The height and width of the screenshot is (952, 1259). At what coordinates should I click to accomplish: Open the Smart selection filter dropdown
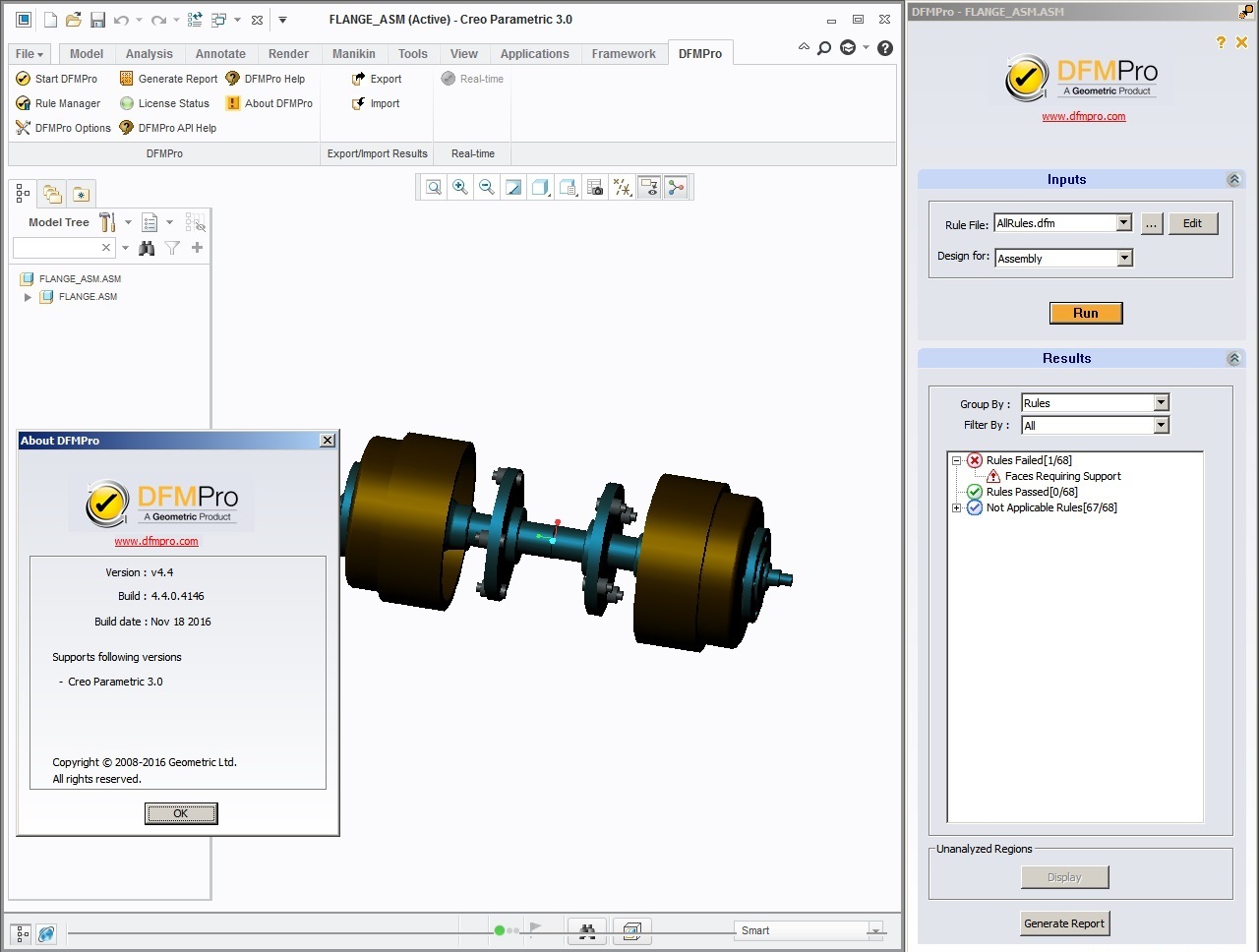[874, 930]
